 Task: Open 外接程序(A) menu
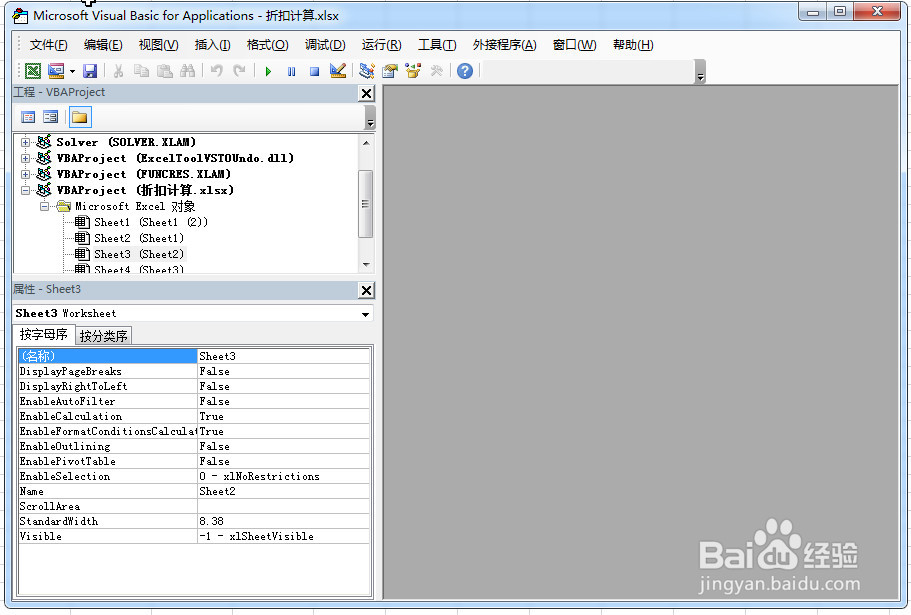click(x=504, y=45)
